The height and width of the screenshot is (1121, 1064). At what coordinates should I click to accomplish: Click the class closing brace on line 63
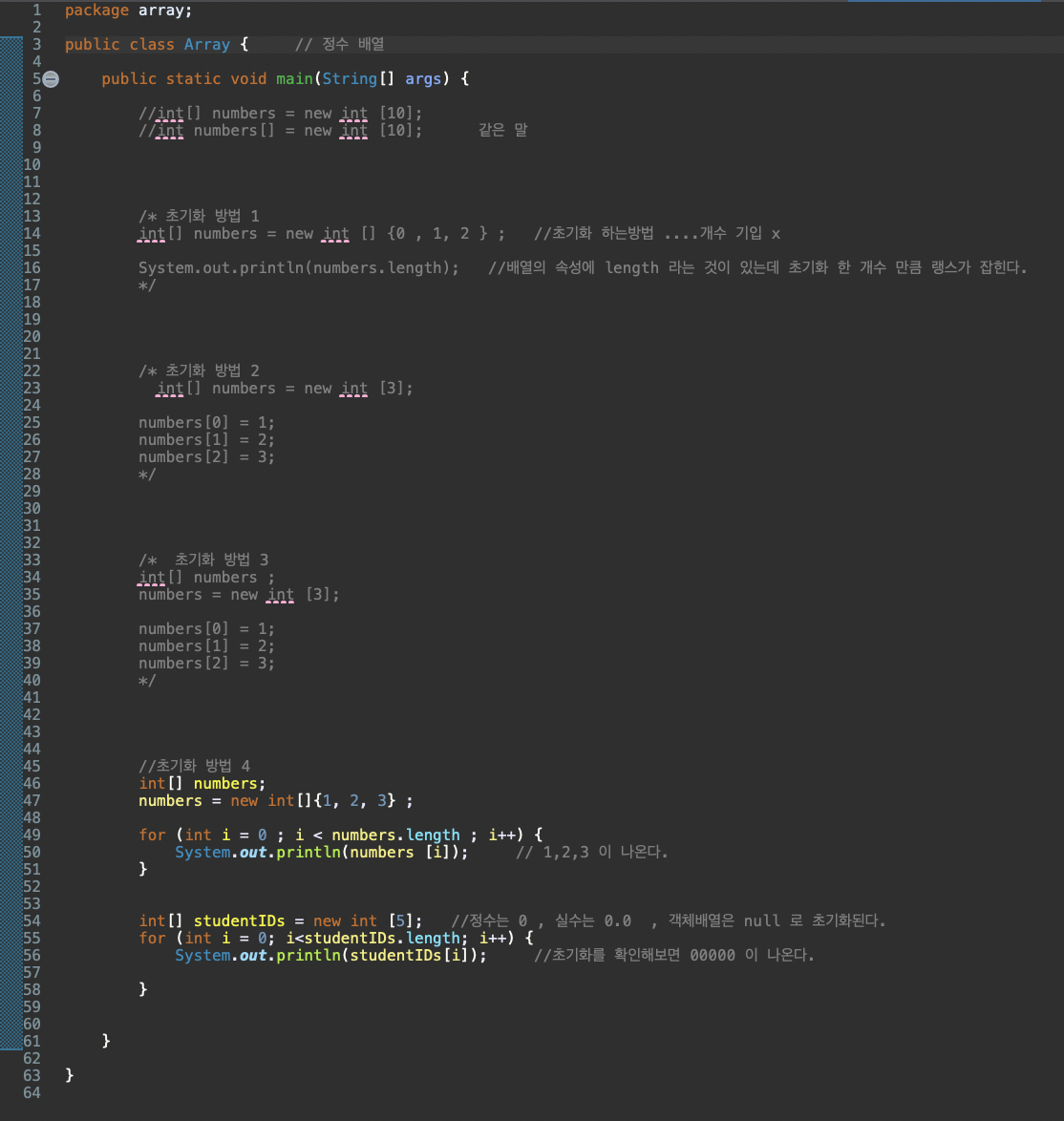tap(70, 1075)
